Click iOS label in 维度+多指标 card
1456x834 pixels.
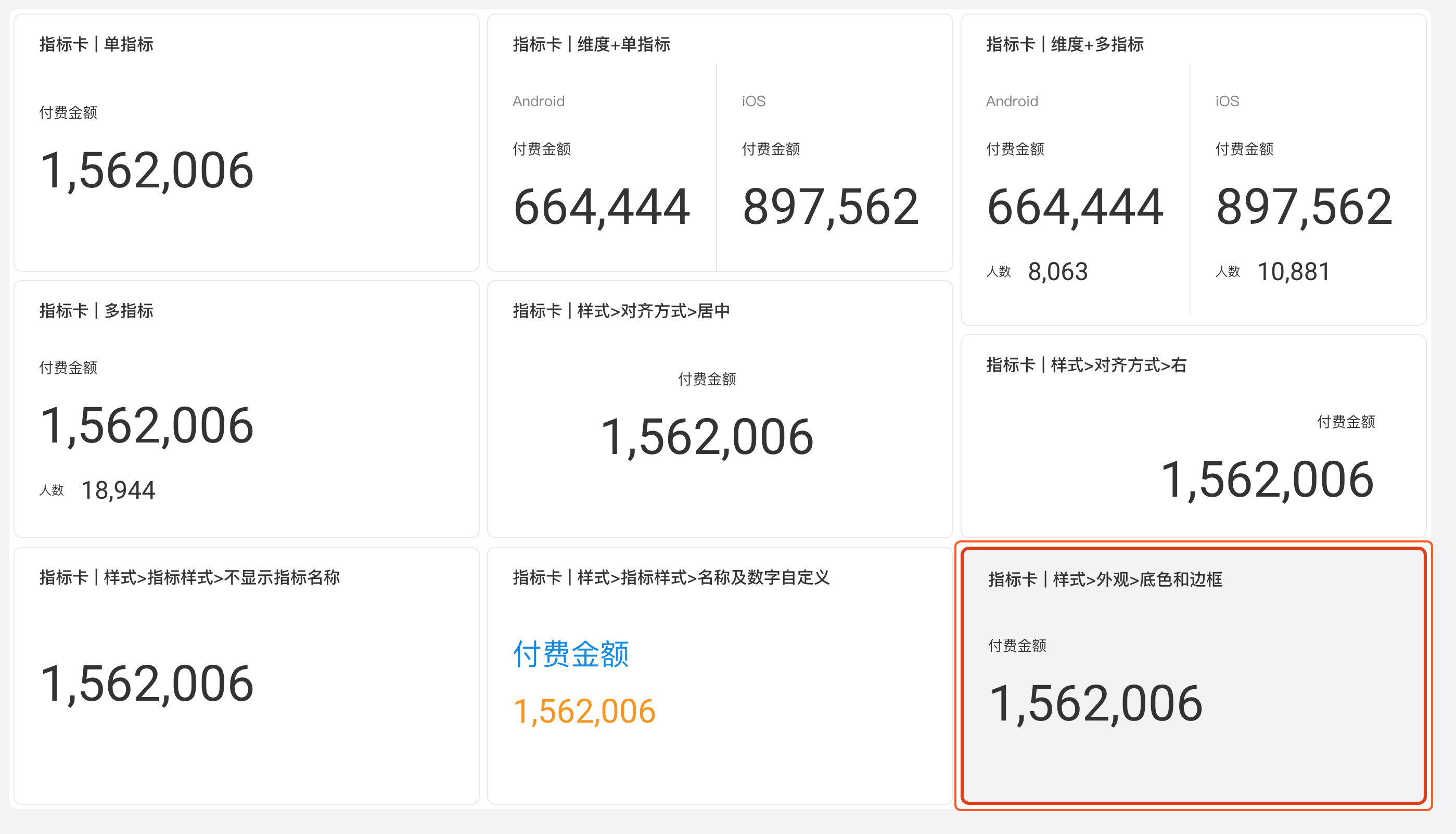click(x=1227, y=102)
